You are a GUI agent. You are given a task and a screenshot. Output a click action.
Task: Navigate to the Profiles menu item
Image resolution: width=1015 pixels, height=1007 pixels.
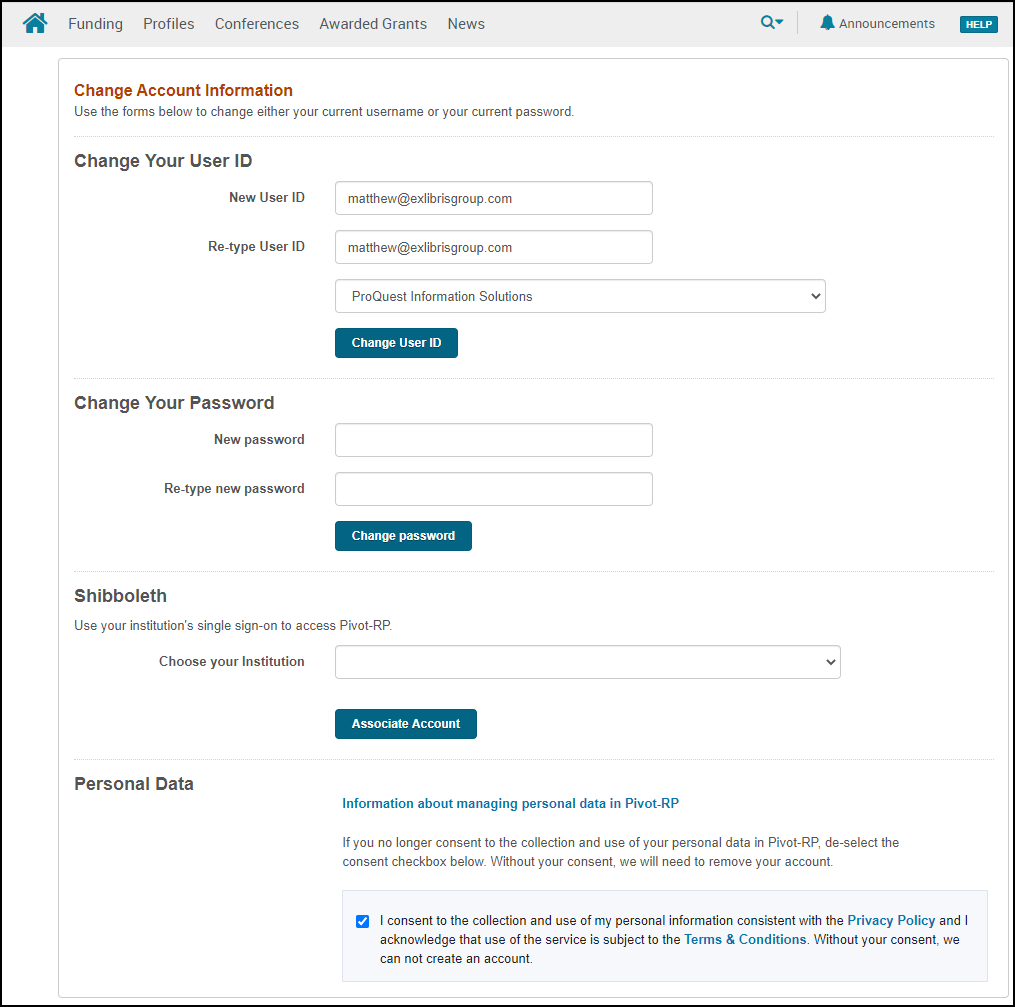pos(169,24)
